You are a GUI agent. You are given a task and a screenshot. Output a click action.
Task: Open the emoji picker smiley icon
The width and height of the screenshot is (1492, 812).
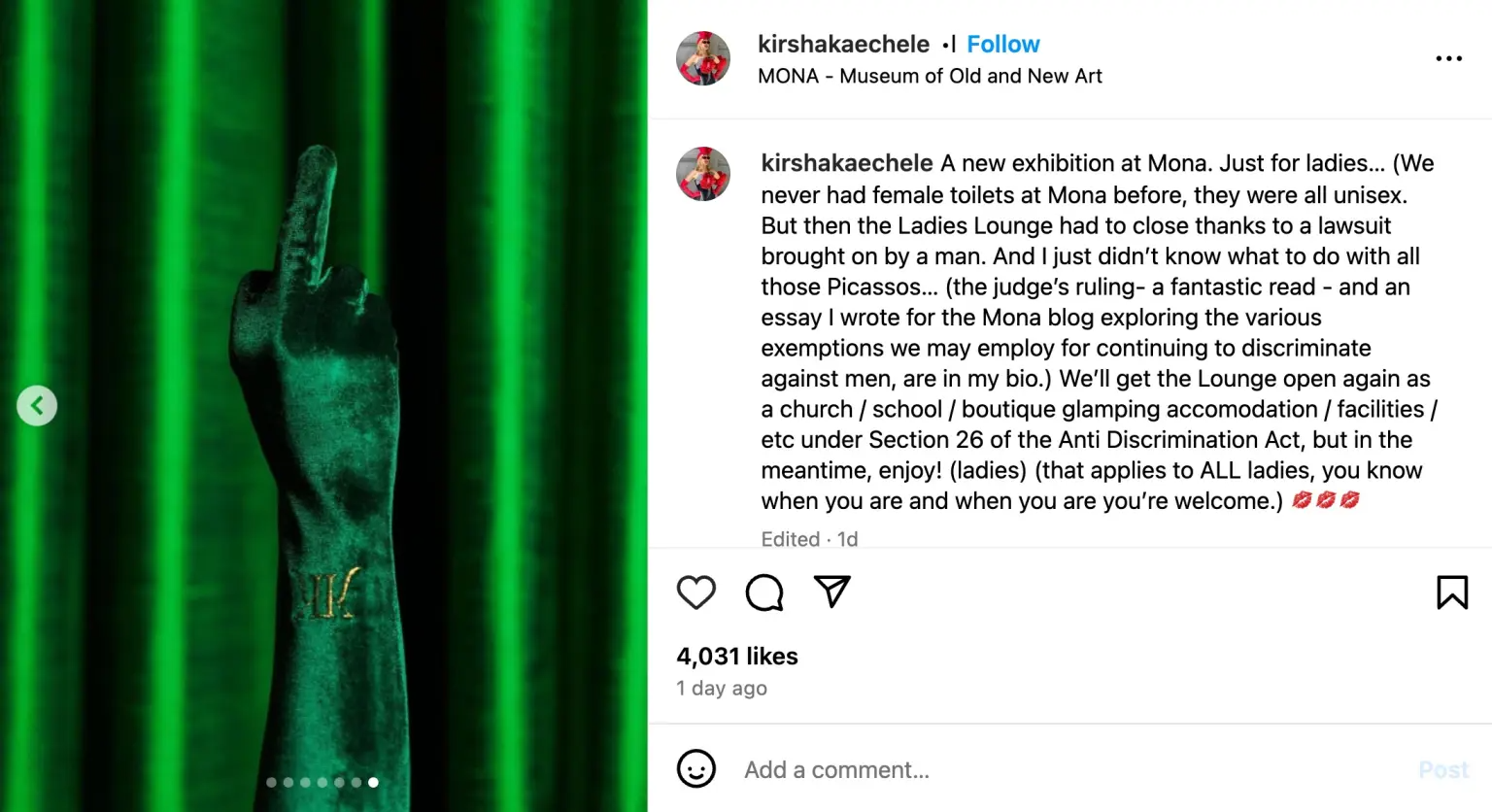(695, 769)
